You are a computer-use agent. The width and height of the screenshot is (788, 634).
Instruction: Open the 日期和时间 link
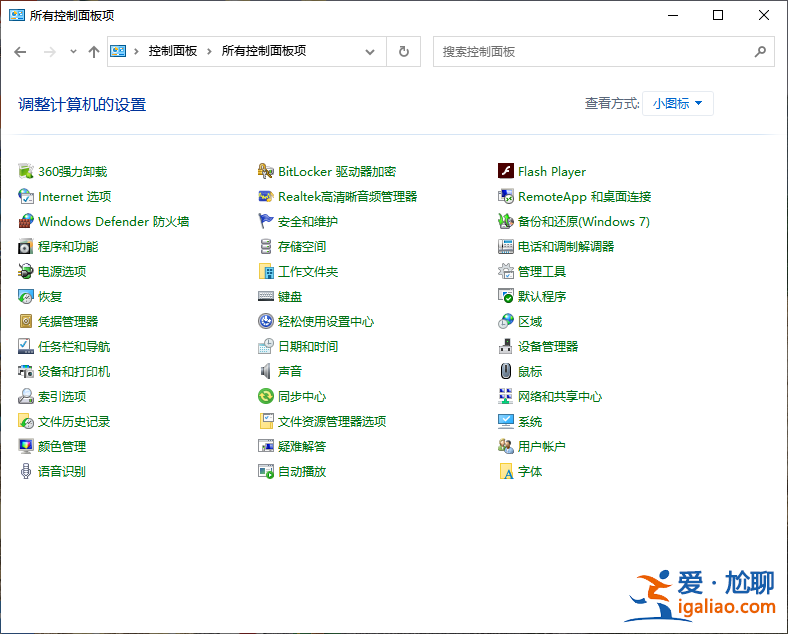(308, 347)
